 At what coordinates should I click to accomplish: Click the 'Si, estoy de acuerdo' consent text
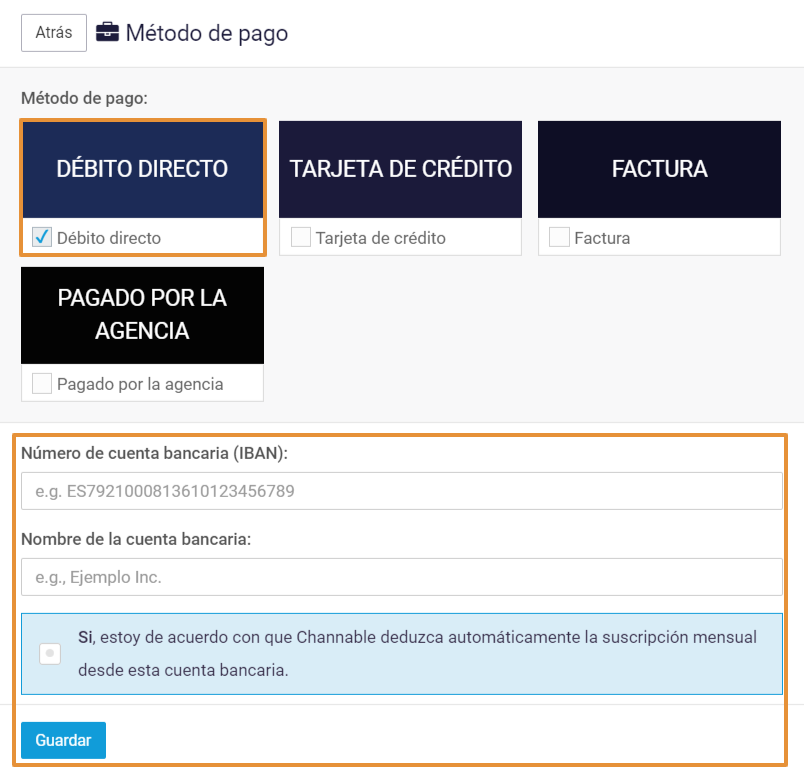[x=417, y=653]
